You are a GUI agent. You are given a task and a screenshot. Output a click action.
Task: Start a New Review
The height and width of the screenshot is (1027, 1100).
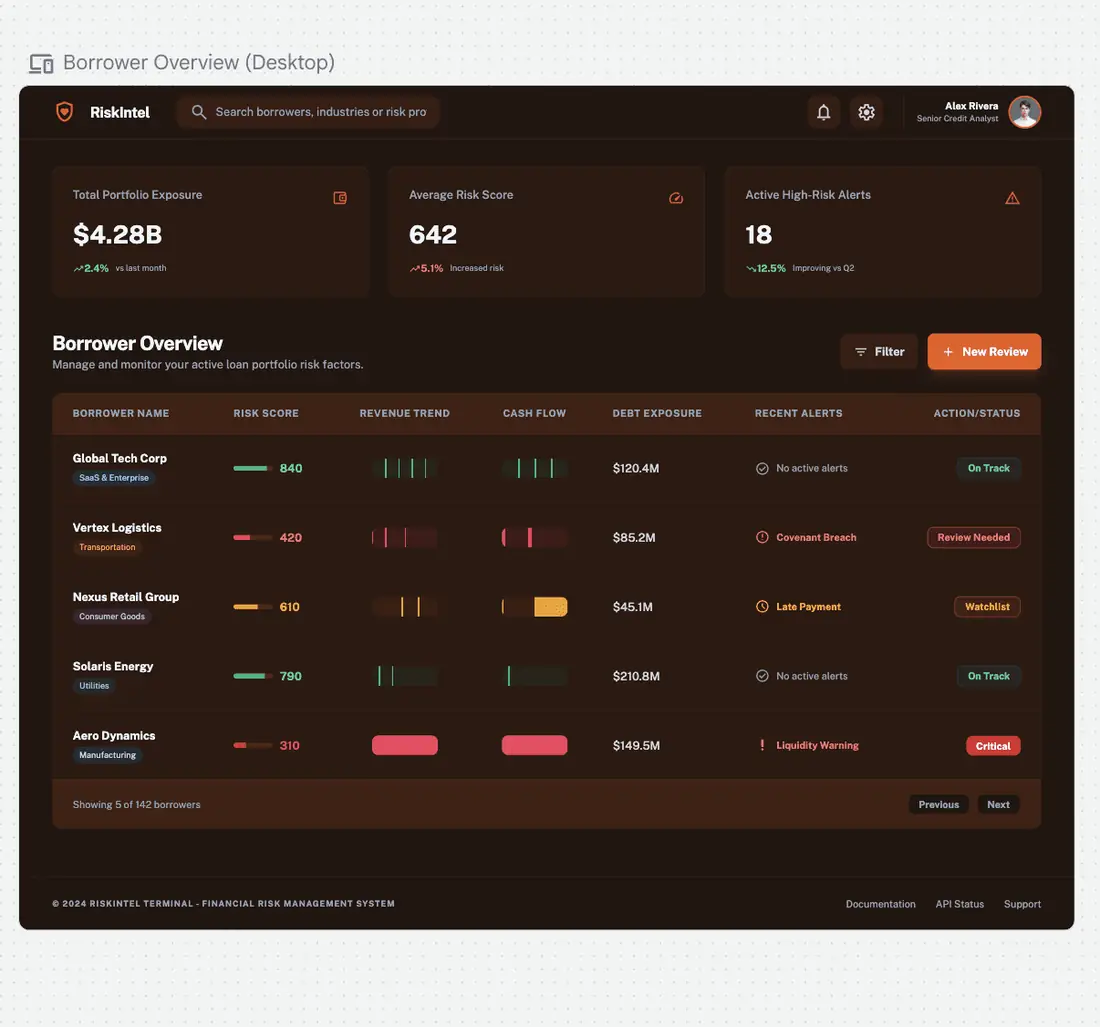[984, 351]
